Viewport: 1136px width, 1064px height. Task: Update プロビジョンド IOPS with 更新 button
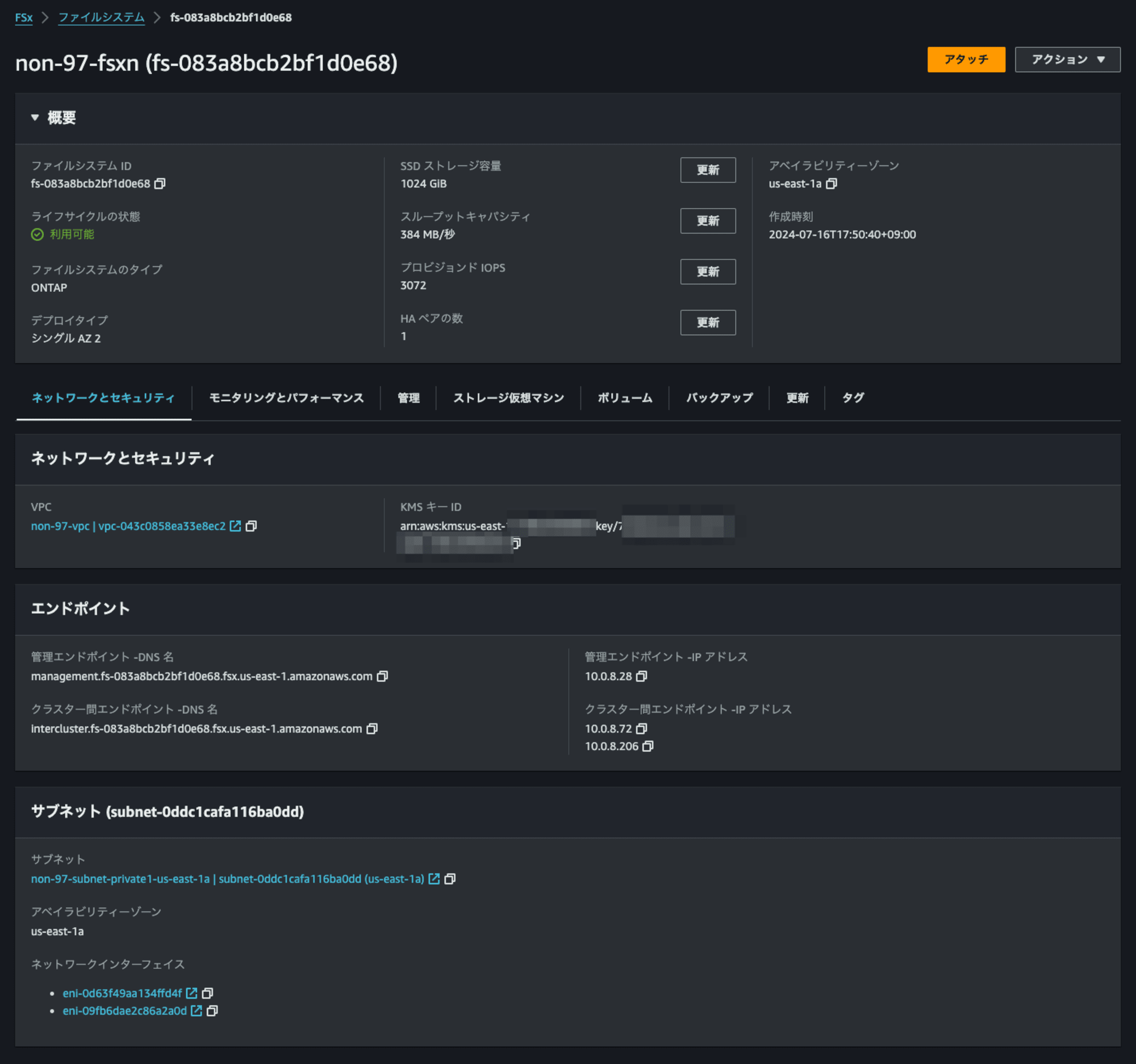707,271
